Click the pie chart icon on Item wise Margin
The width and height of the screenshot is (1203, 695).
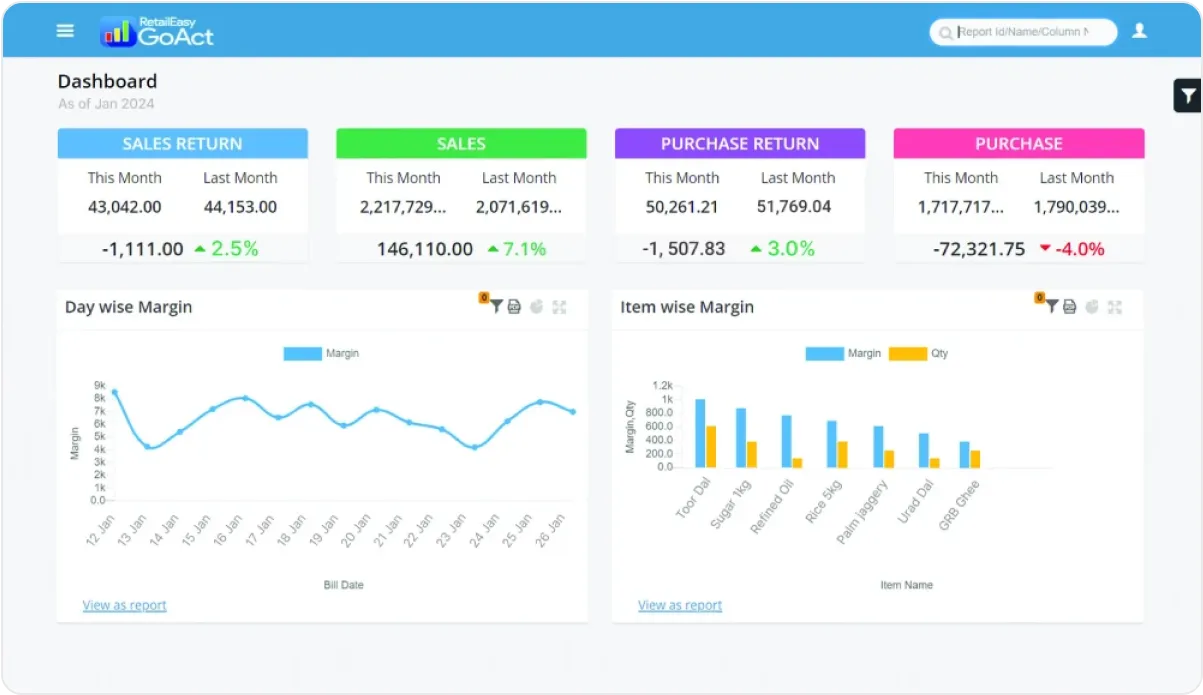1091,306
